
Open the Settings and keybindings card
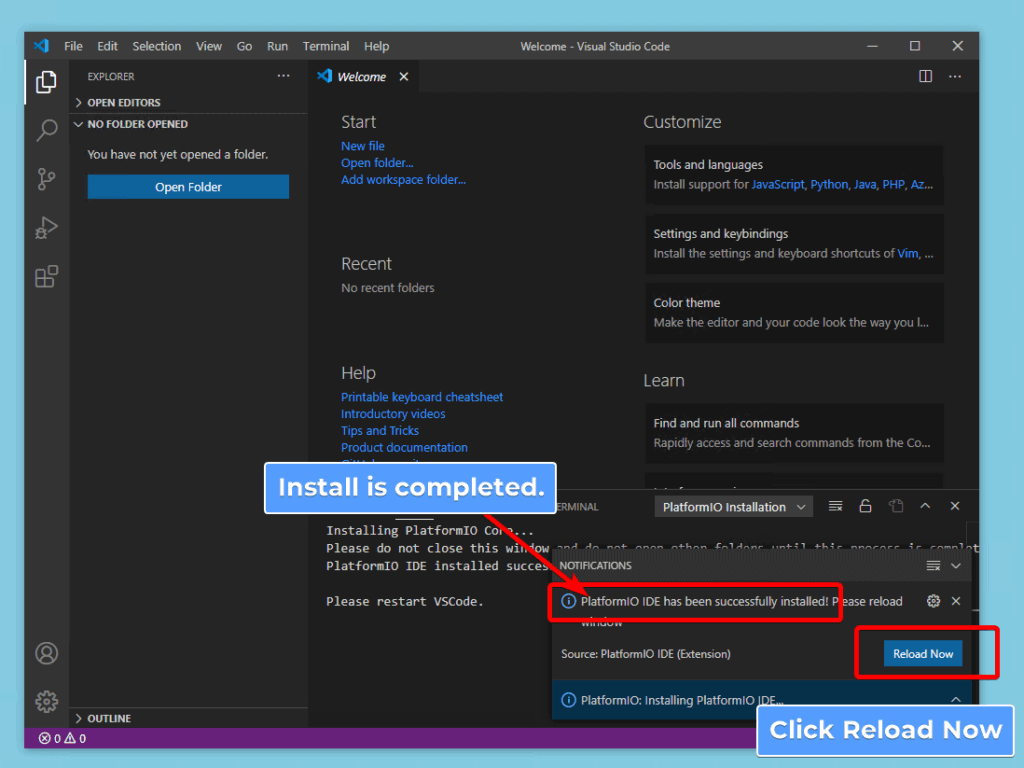coord(794,244)
